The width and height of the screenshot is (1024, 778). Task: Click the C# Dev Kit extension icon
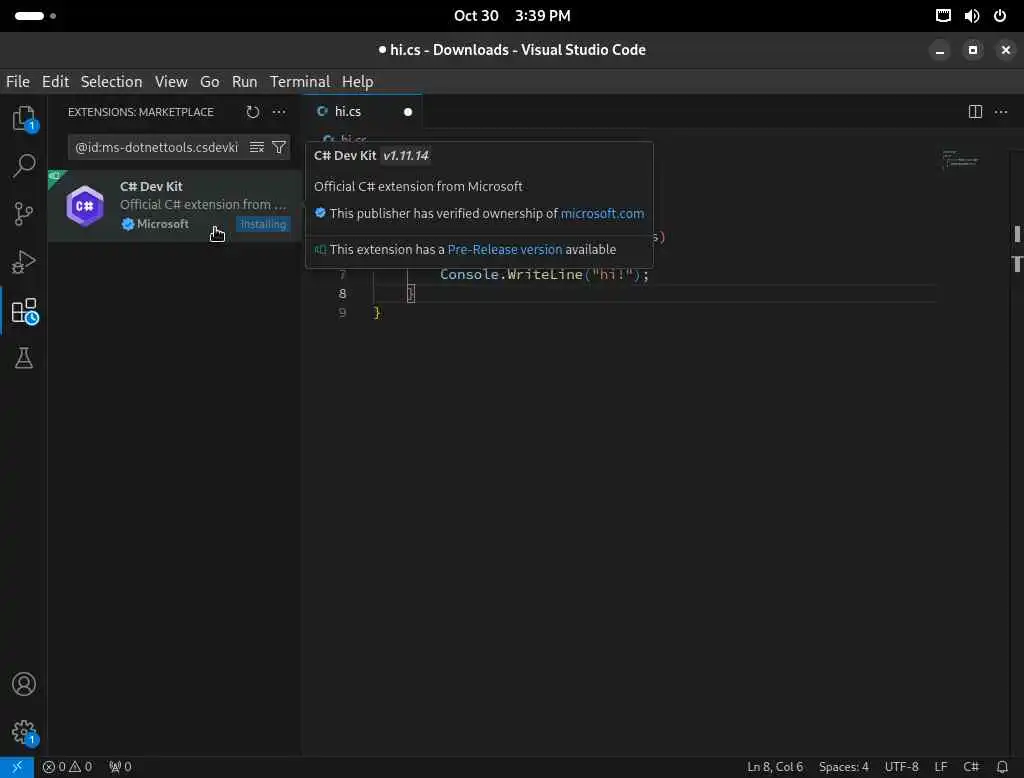(x=85, y=206)
